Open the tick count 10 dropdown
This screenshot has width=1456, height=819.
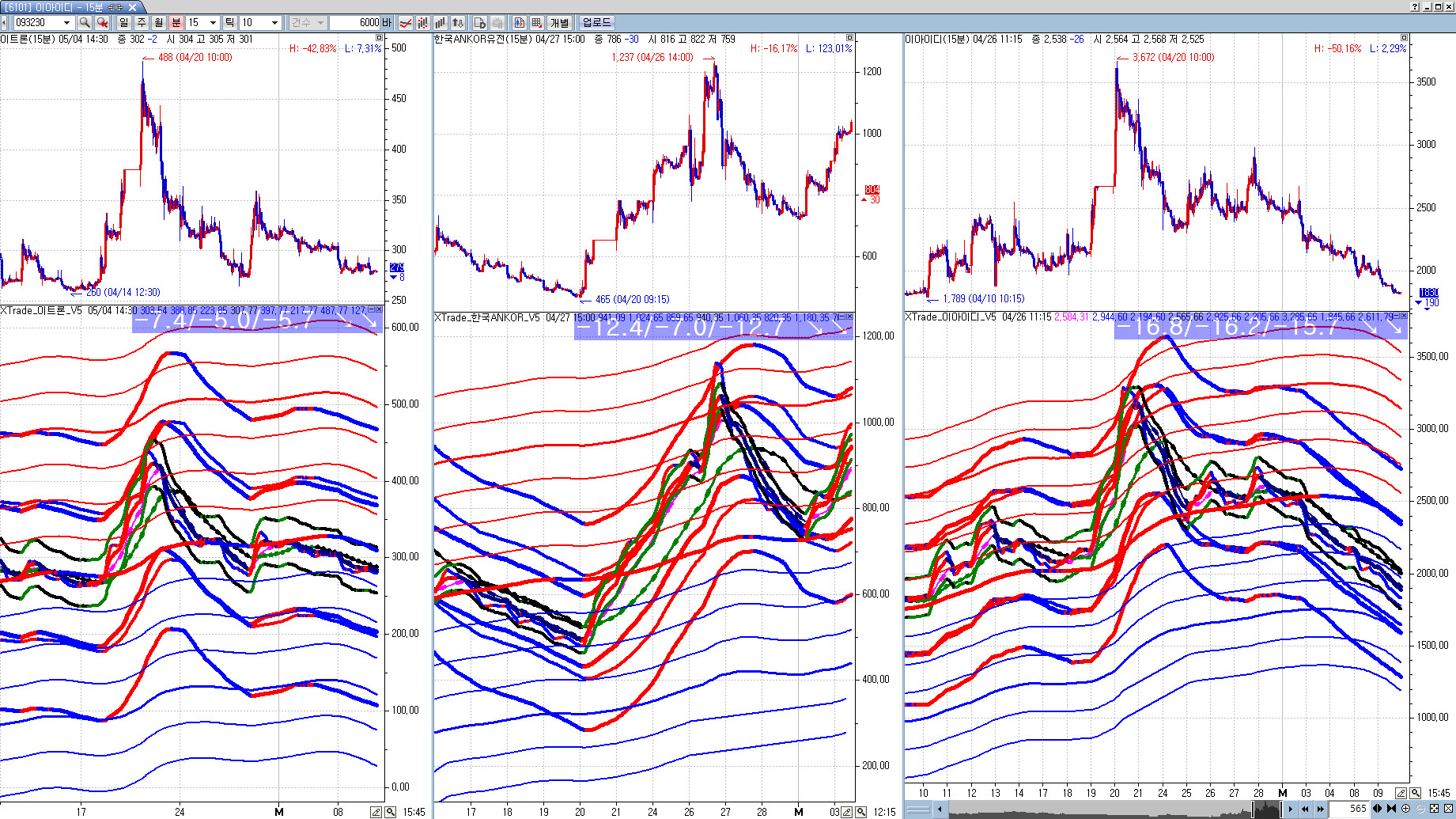click(x=274, y=23)
